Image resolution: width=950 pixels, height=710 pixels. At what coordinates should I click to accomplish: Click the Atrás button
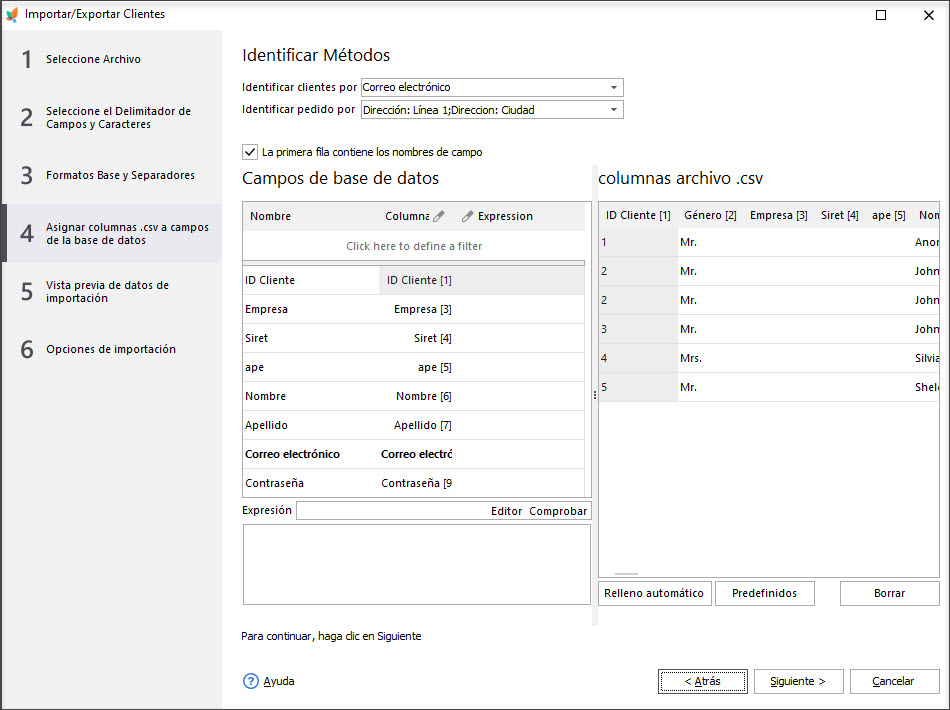[703, 681]
